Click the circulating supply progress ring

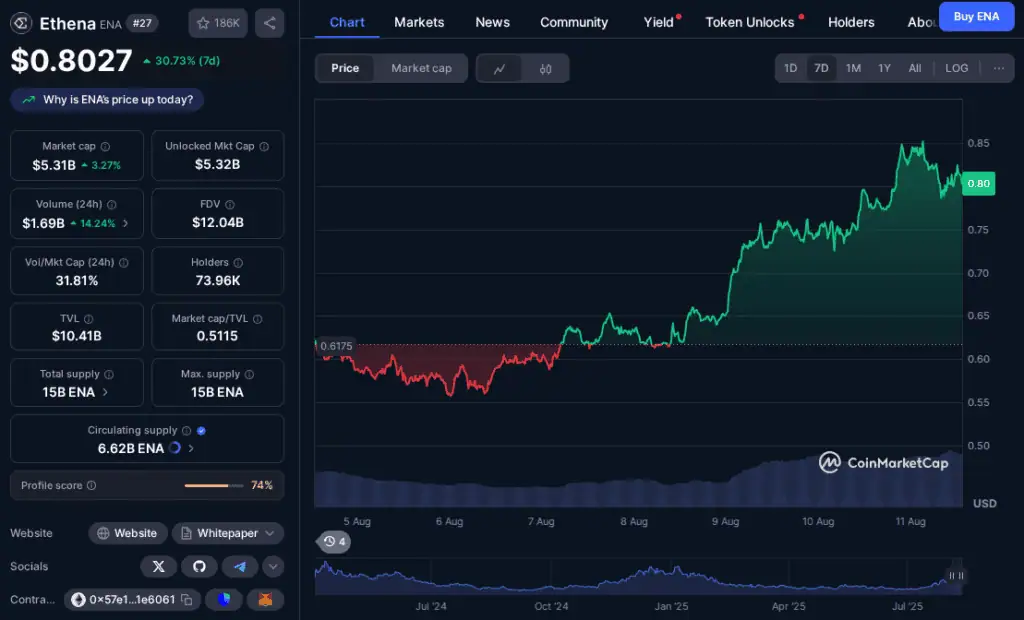pyautogui.click(x=174, y=448)
